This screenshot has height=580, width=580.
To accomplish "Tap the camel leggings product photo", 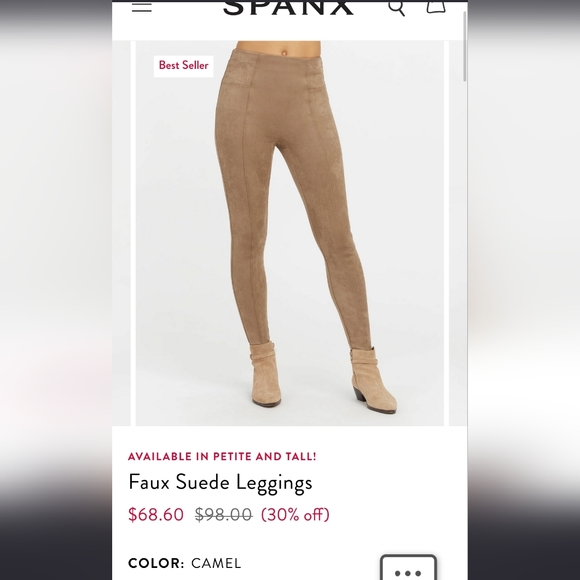I will click(x=290, y=233).
